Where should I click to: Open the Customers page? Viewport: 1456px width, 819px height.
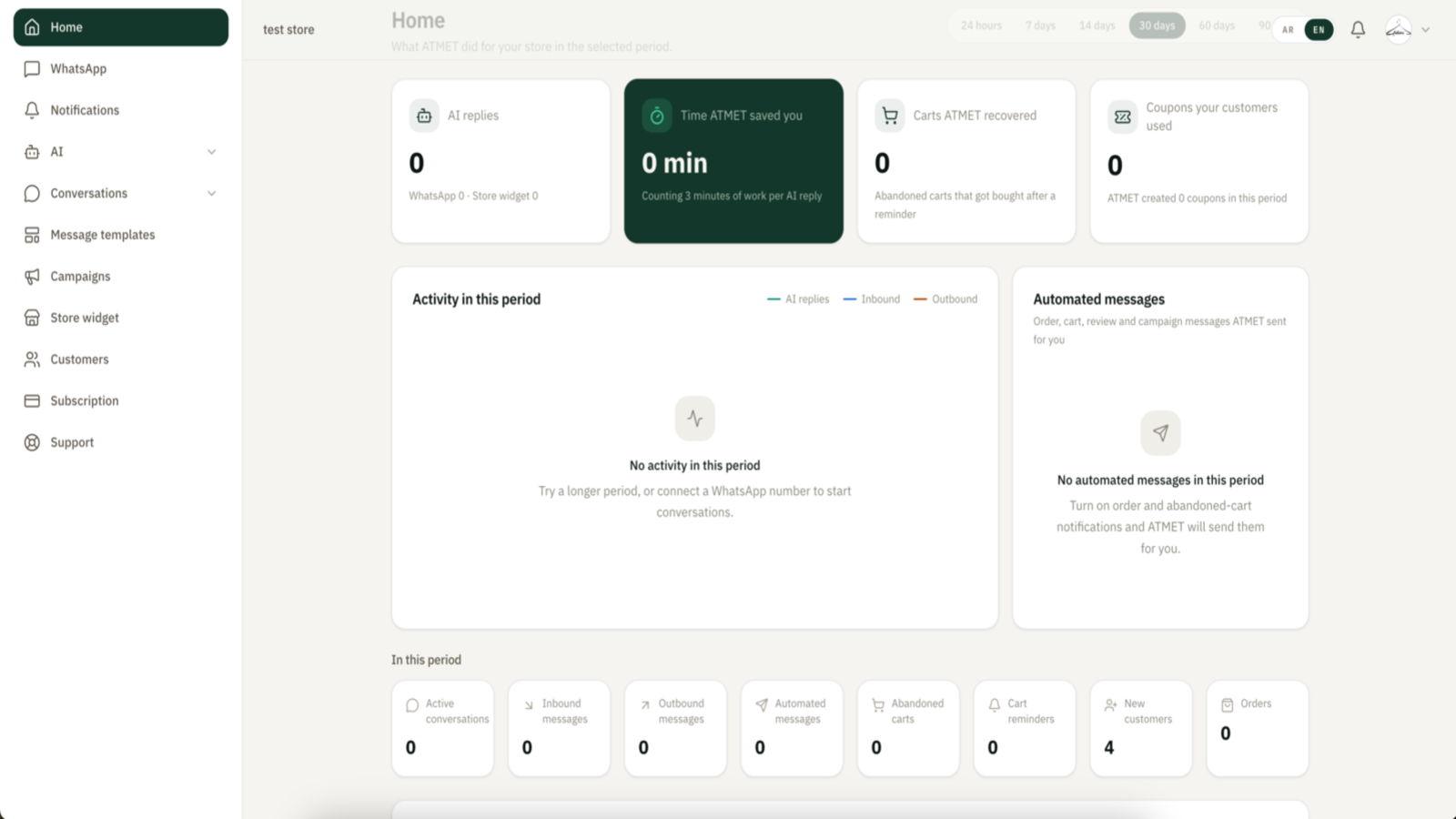[121, 359]
